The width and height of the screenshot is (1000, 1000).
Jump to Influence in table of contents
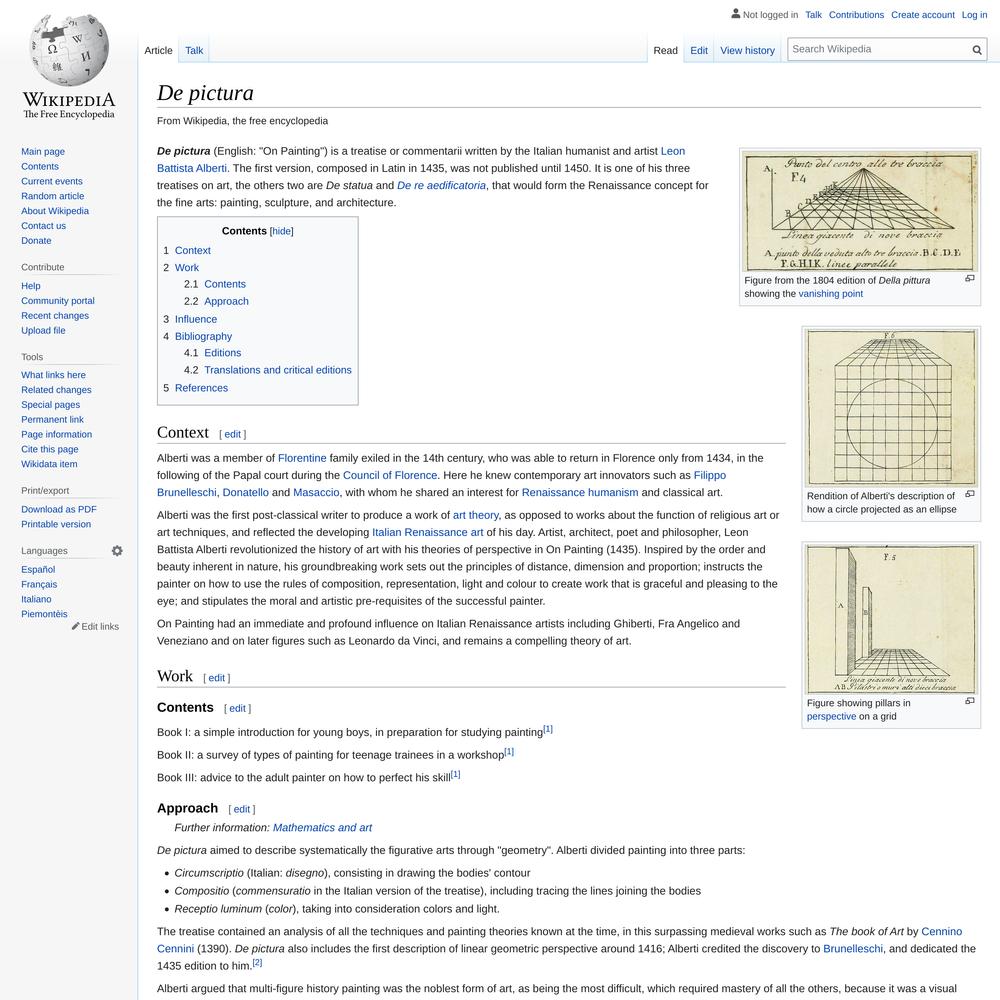tap(196, 319)
